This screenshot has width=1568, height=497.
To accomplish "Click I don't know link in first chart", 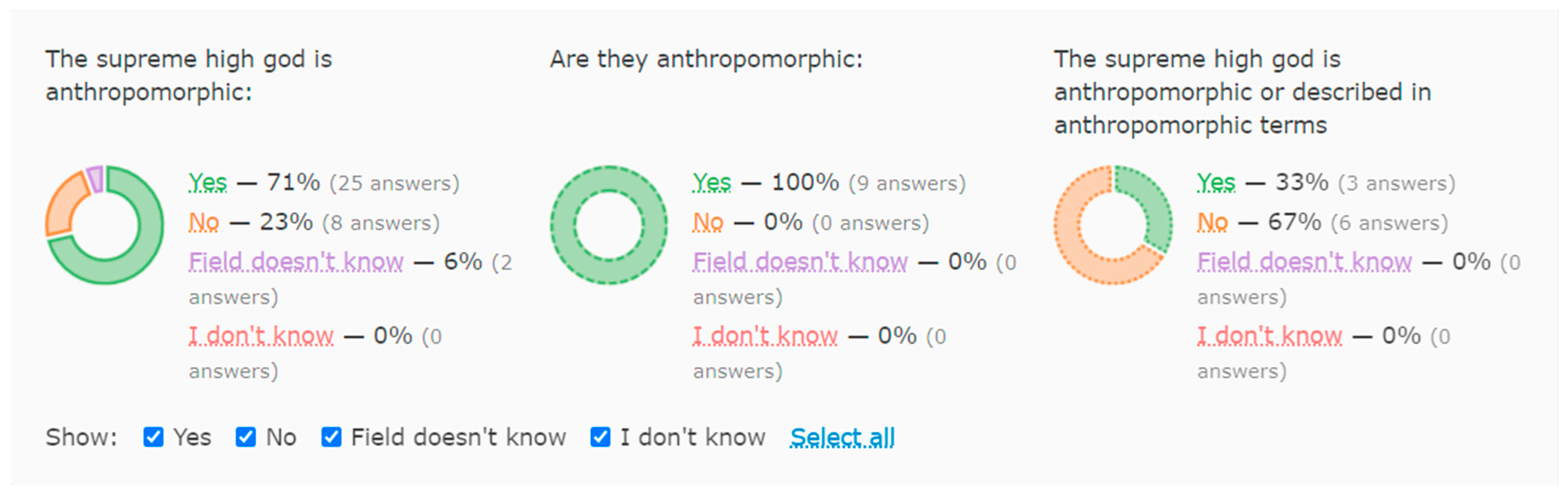I will [261, 336].
